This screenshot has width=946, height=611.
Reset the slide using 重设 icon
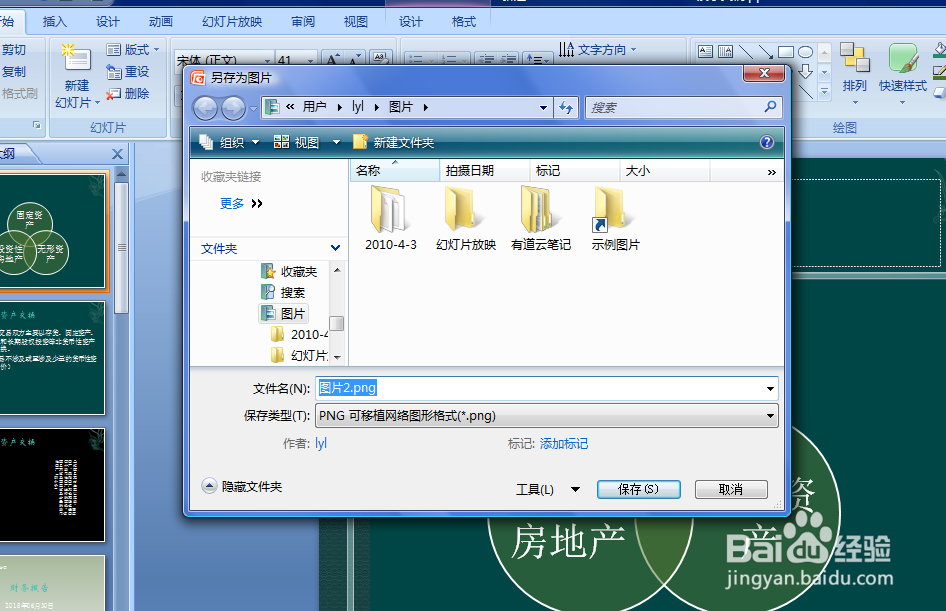130,71
